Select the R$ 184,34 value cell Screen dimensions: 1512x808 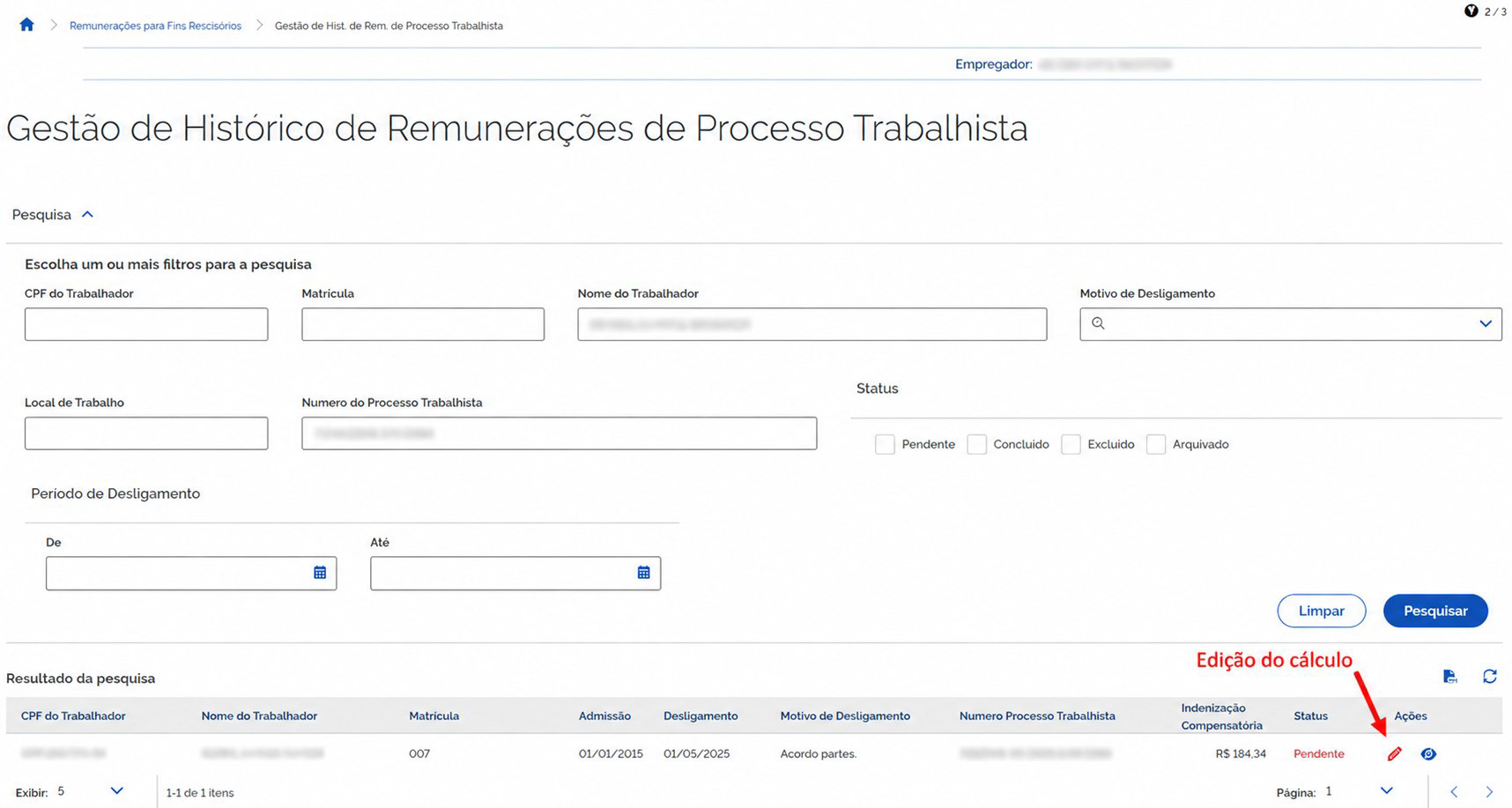(x=1241, y=753)
